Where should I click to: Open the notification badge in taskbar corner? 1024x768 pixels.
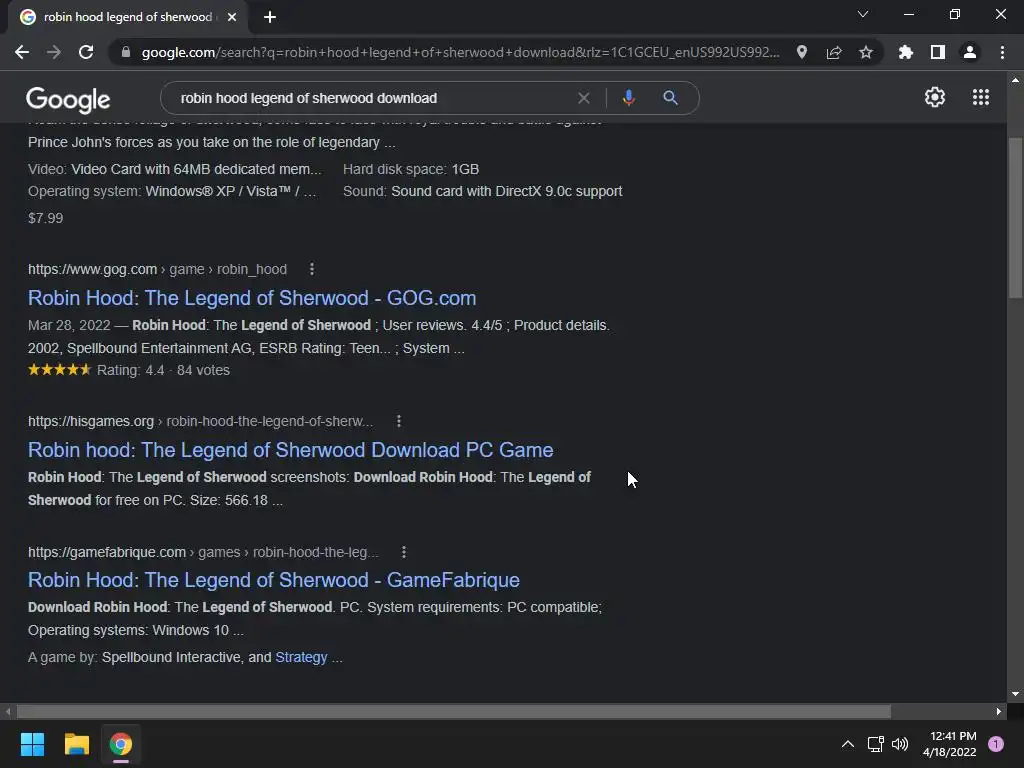click(996, 744)
